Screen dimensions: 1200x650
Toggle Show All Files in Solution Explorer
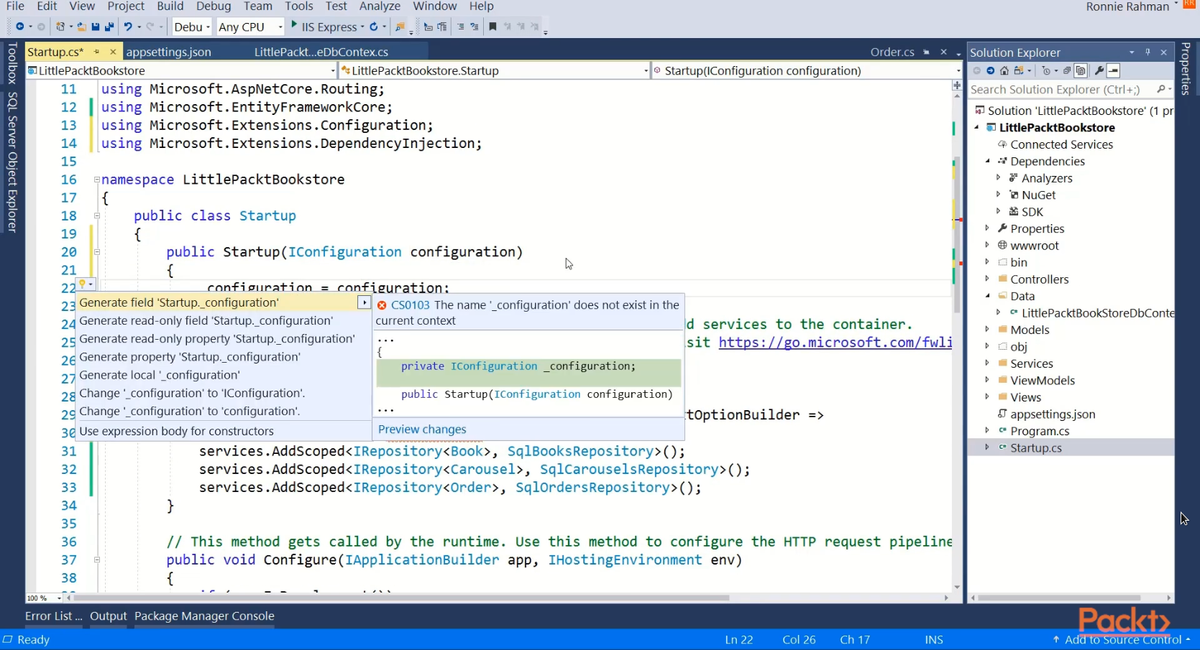1081,71
